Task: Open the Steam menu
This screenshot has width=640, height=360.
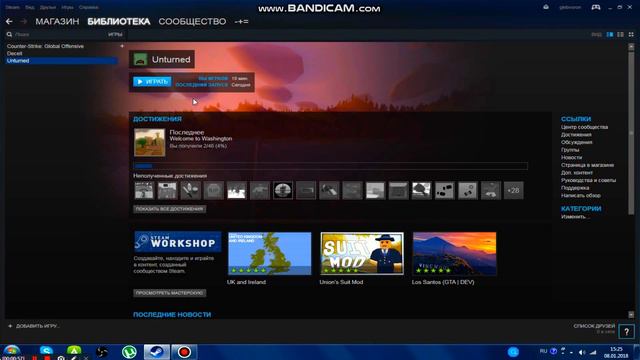Action: pos(12,7)
